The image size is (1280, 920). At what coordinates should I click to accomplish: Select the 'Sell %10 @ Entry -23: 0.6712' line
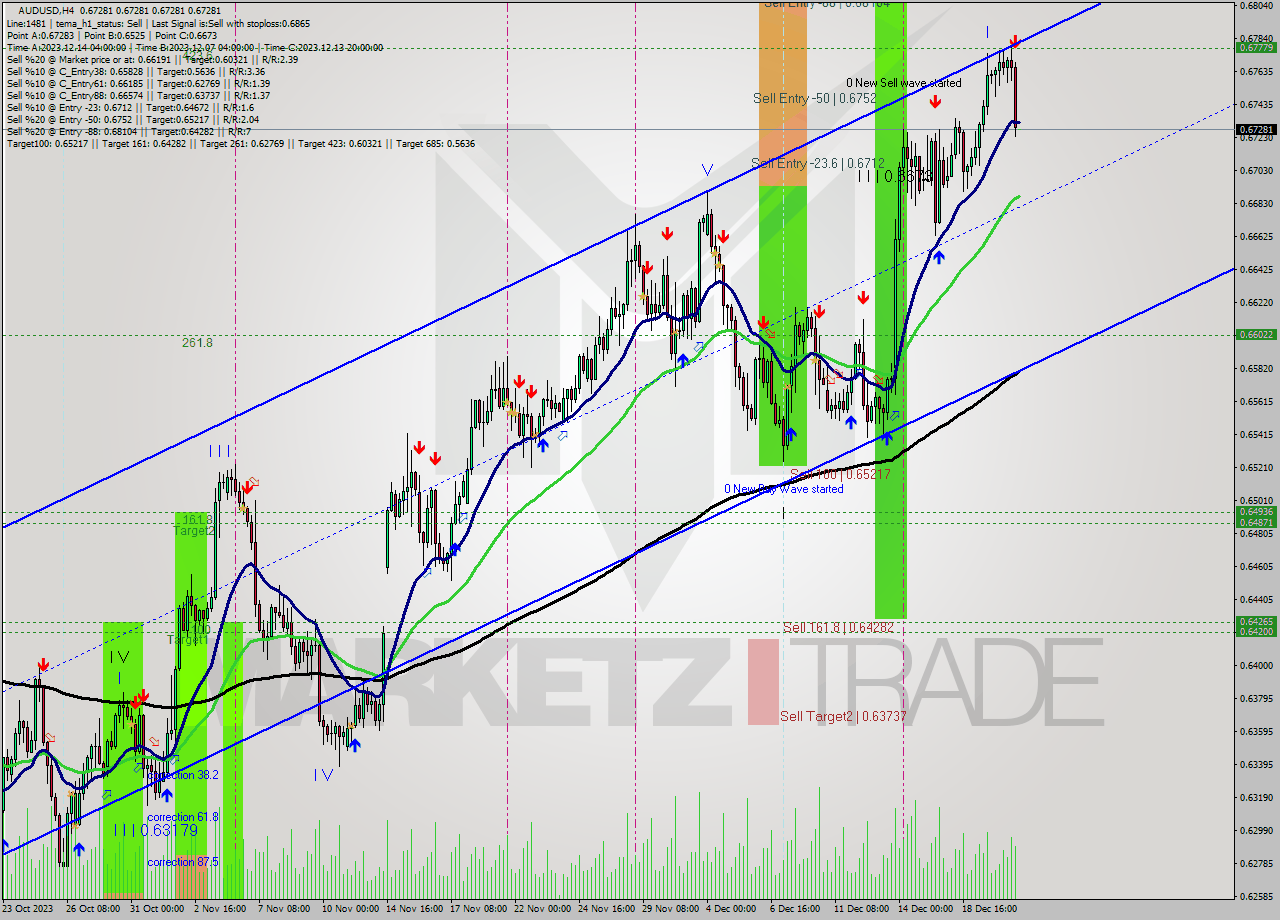130,107
